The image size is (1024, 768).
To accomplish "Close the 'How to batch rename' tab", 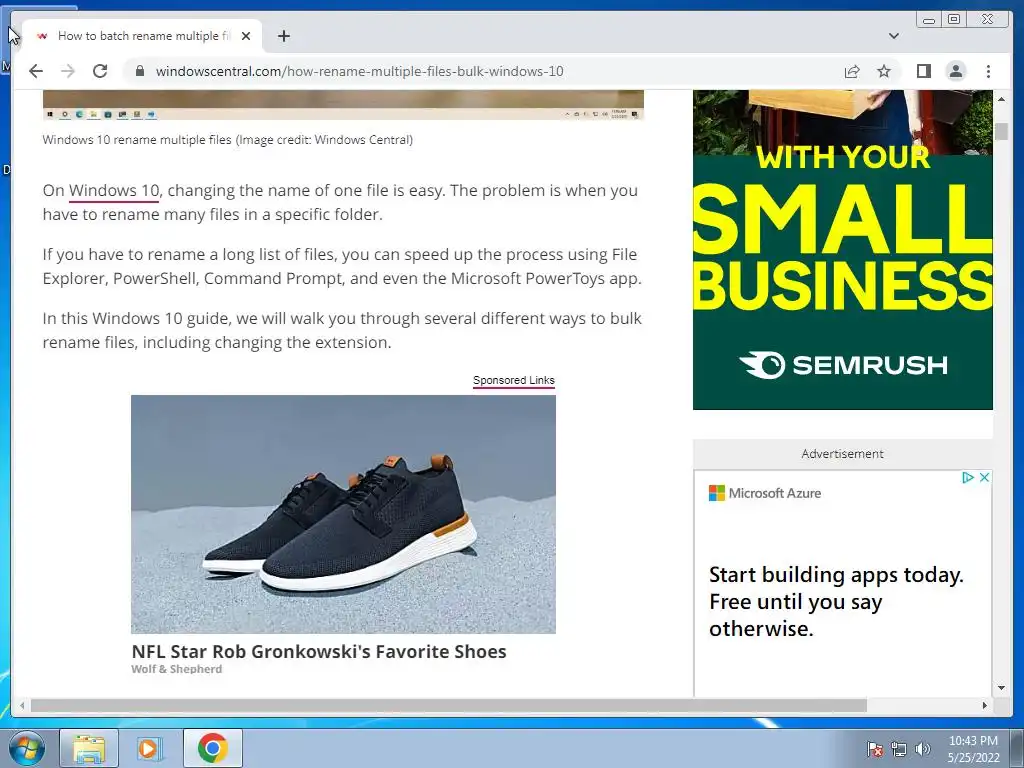I will click(x=246, y=36).
